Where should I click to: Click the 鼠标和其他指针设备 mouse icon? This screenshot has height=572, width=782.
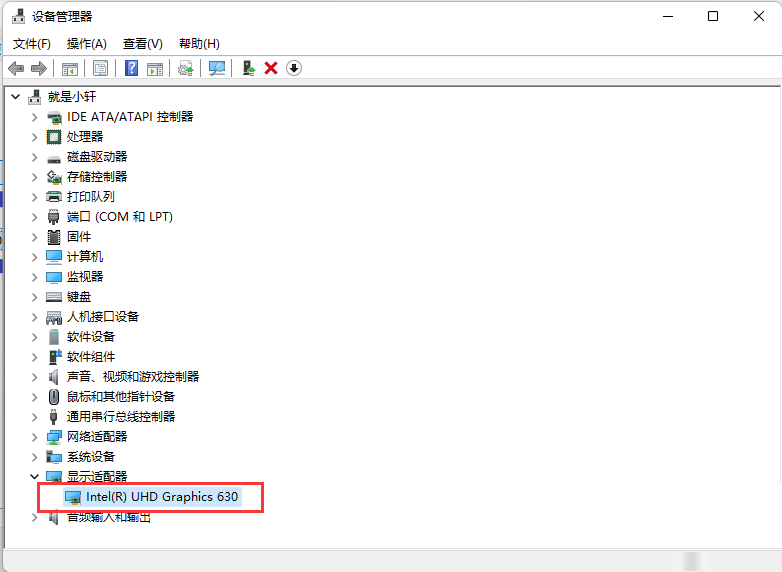53,397
